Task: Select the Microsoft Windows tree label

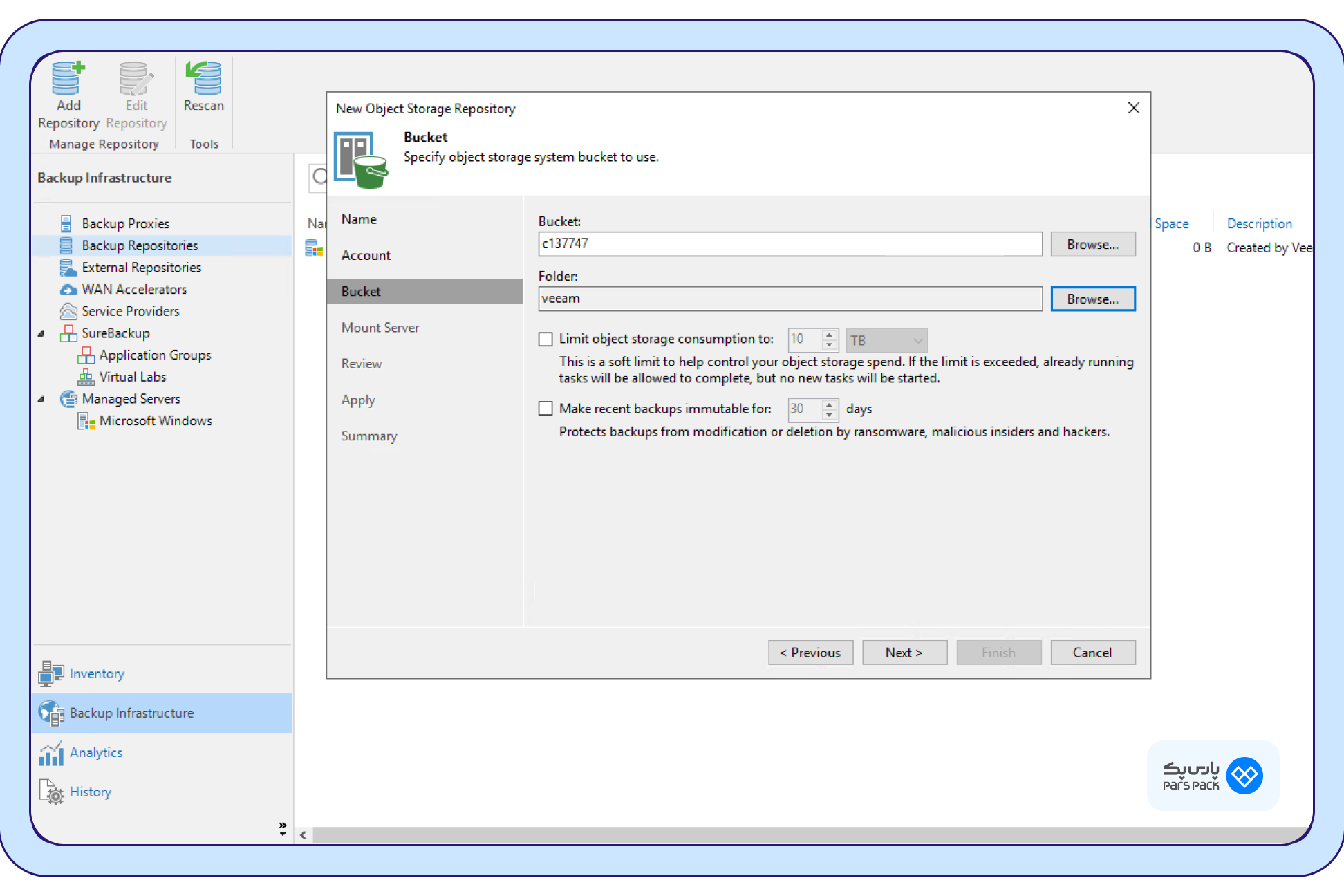Action: [x=156, y=420]
